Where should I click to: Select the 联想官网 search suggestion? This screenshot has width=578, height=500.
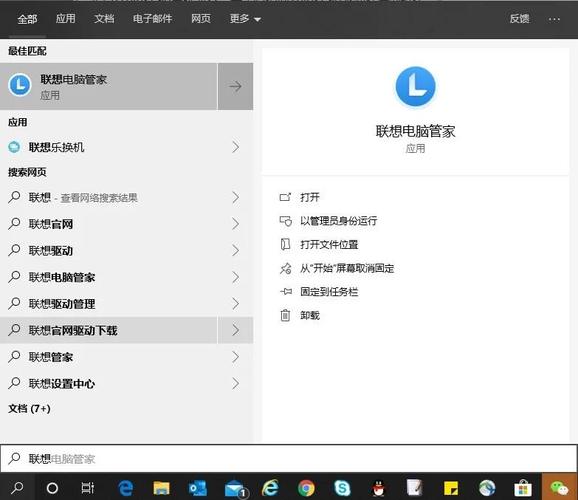tap(108, 224)
